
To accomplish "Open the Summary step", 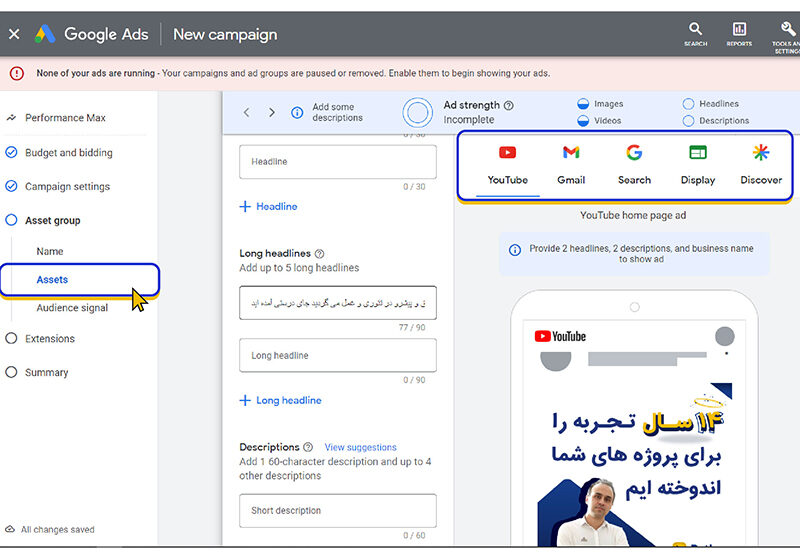I will tap(46, 372).
